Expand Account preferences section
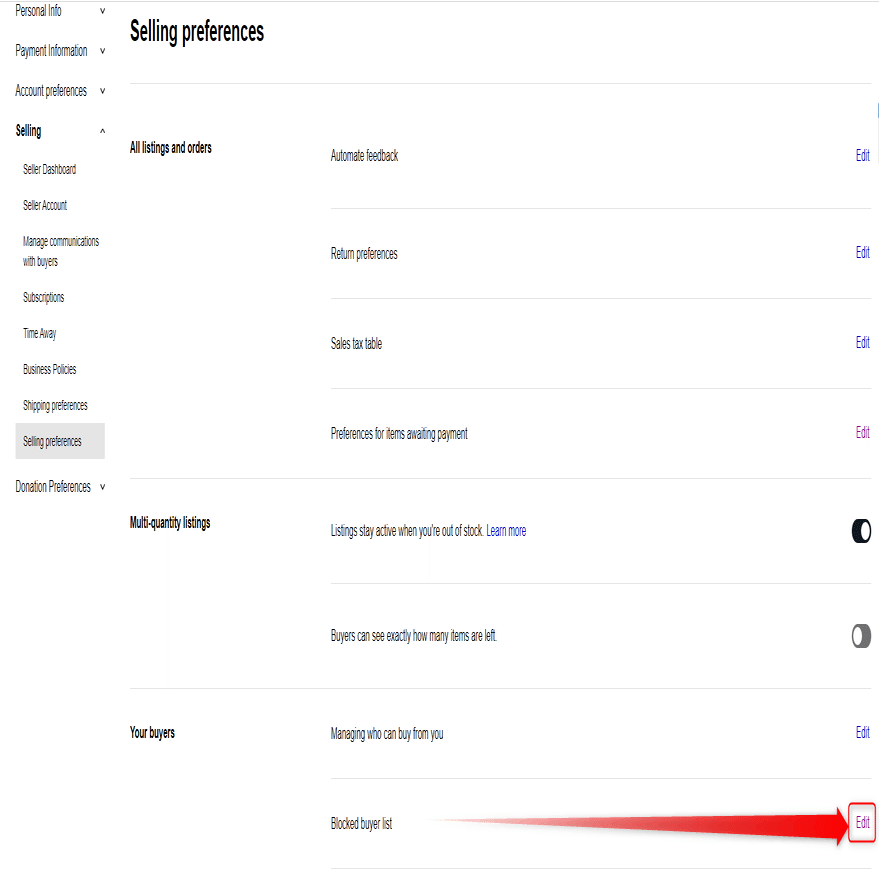 pyautogui.click(x=60, y=91)
